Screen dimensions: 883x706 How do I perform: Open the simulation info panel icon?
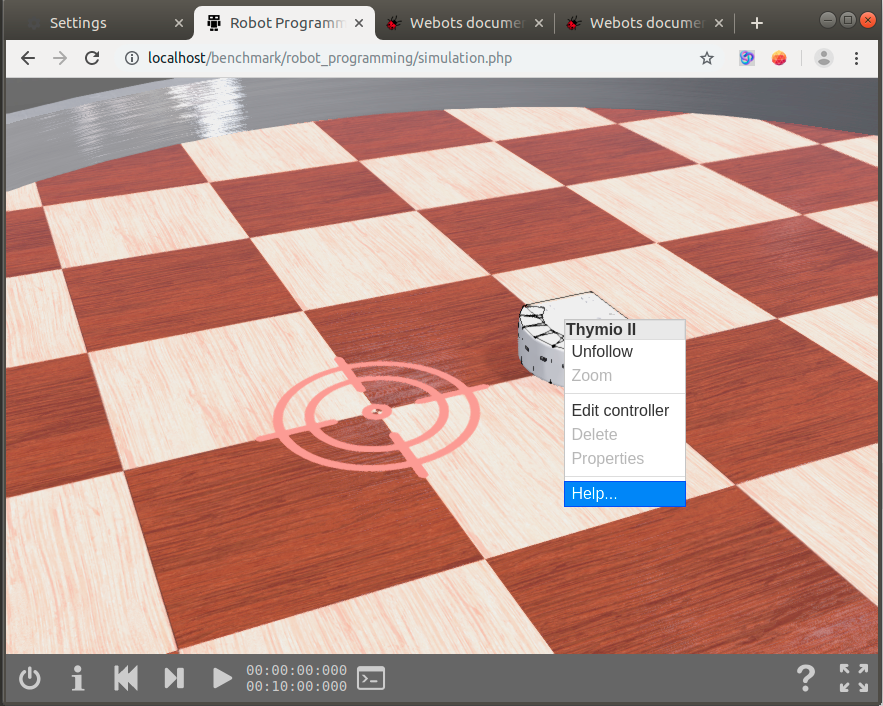tap(78, 678)
